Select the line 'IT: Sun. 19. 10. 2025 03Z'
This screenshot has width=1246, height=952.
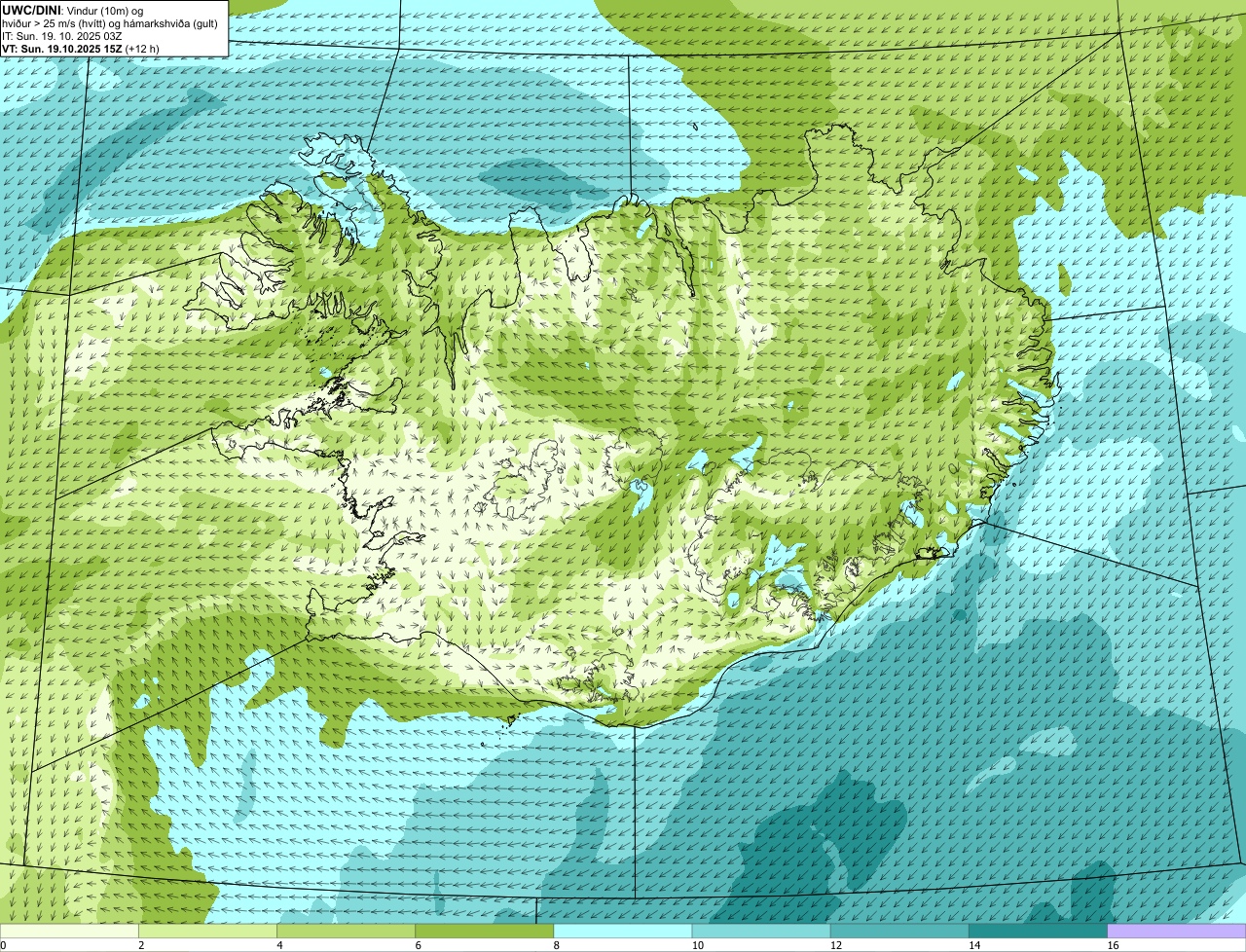click(62, 35)
